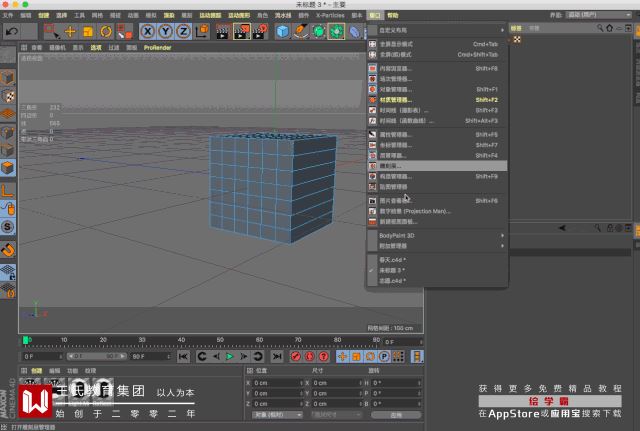Click Go to End playback button
Viewport: 640px width, 431px height.
coord(277,356)
